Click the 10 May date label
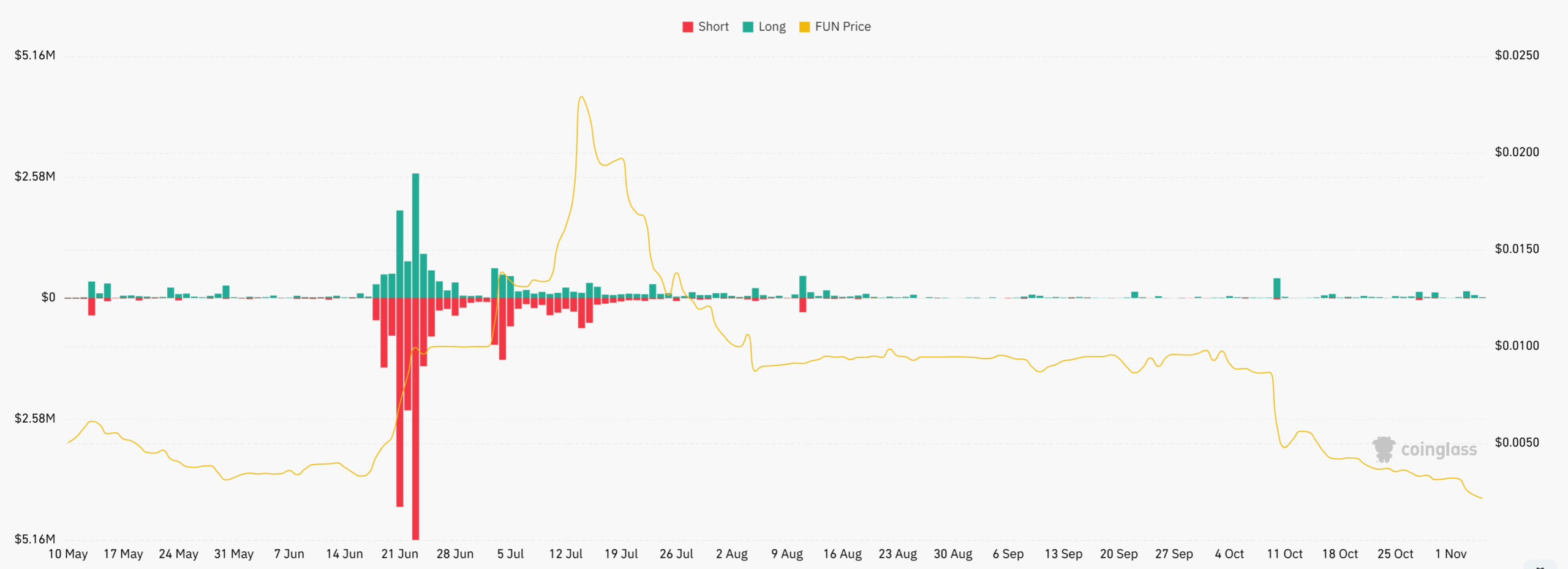 tap(69, 553)
